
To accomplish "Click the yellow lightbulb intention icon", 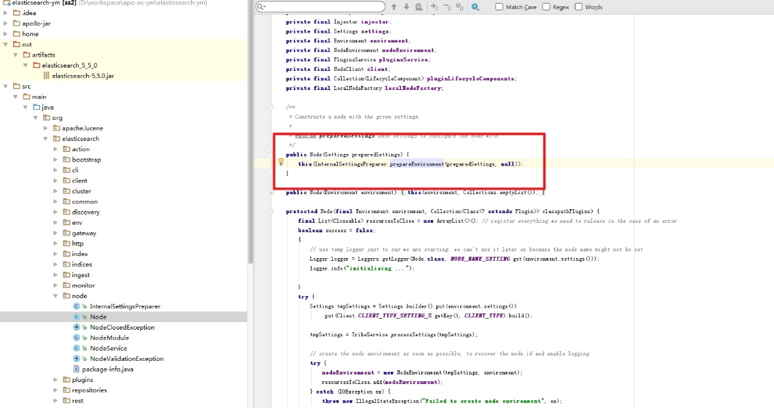I will (x=281, y=162).
